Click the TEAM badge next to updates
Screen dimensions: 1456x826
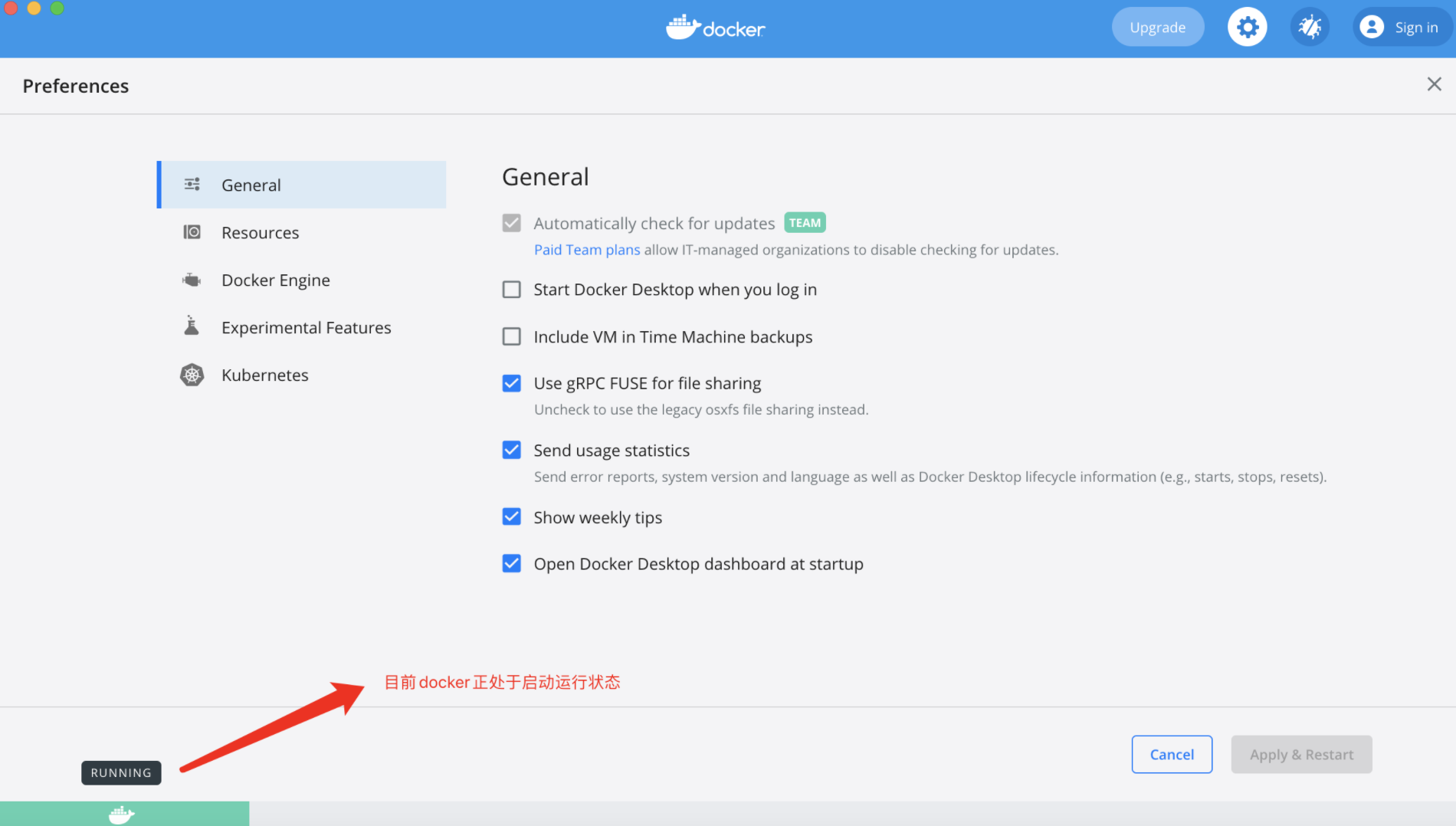click(805, 222)
